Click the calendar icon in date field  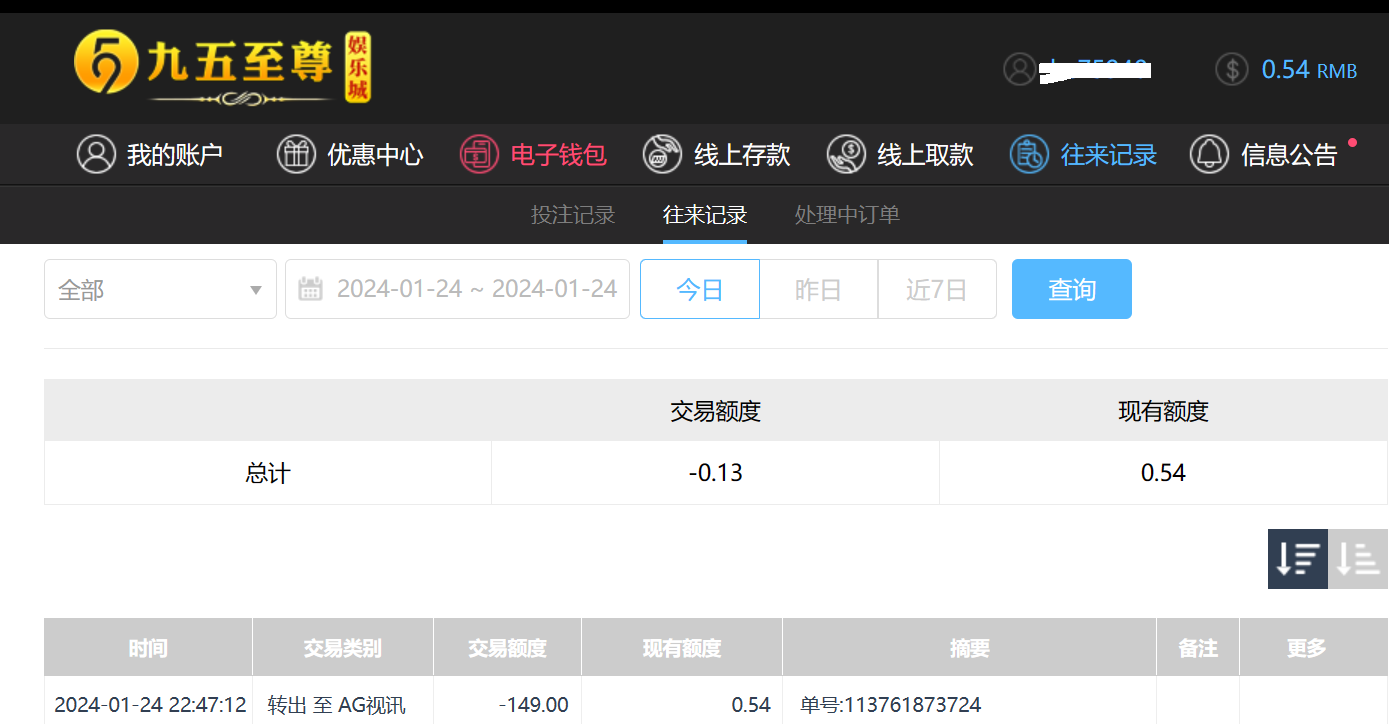click(x=311, y=290)
